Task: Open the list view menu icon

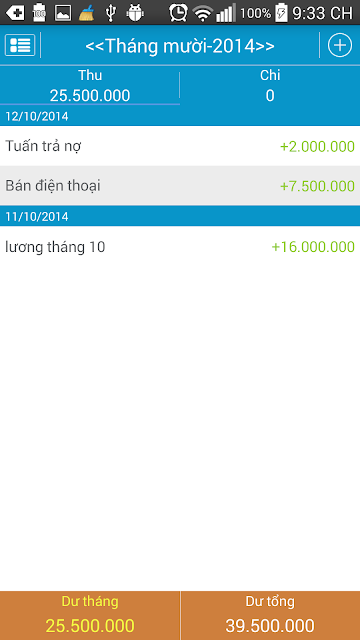Action: coord(20,45)
